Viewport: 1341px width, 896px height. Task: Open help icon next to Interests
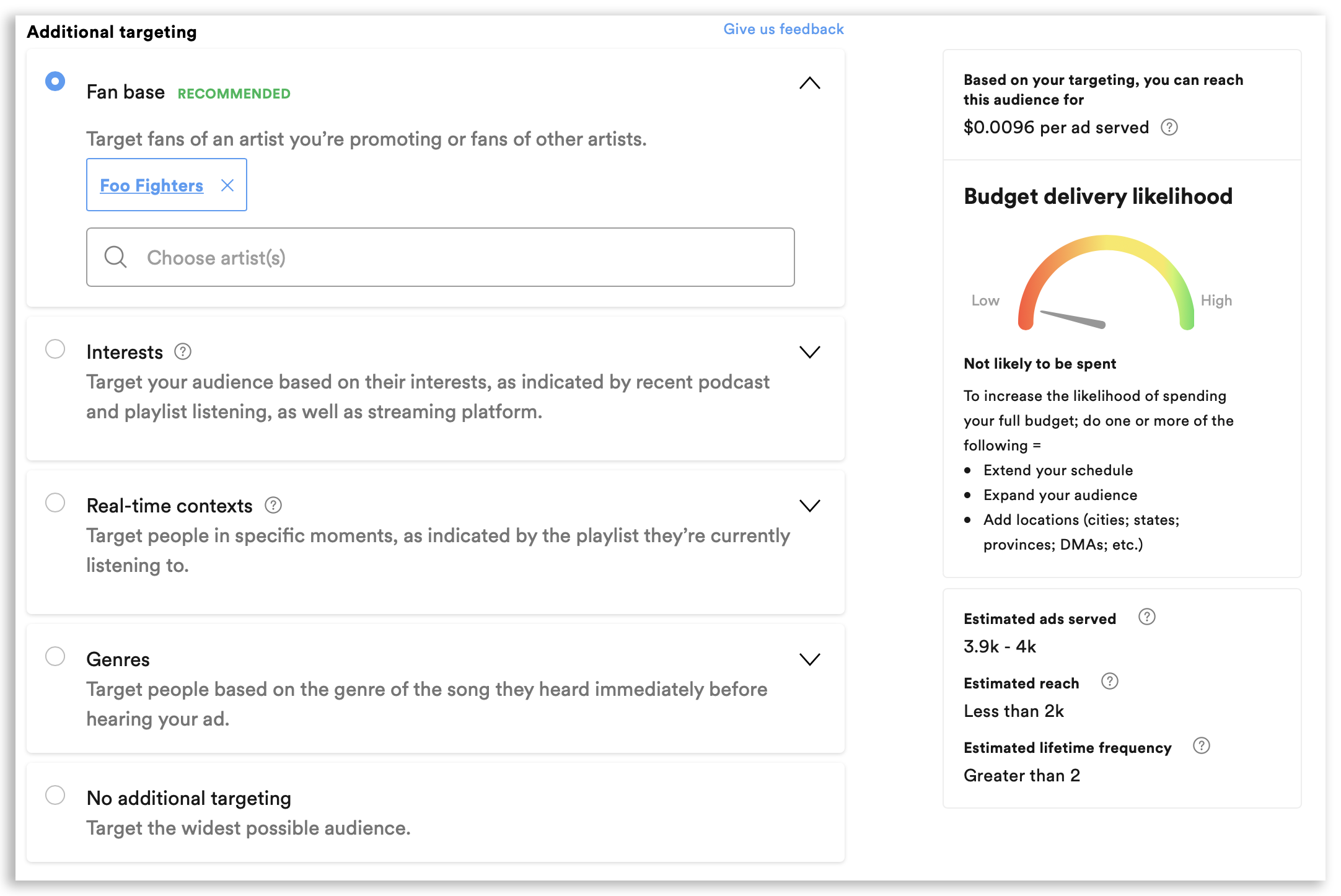pyautogui.click(x=183, y=351)
